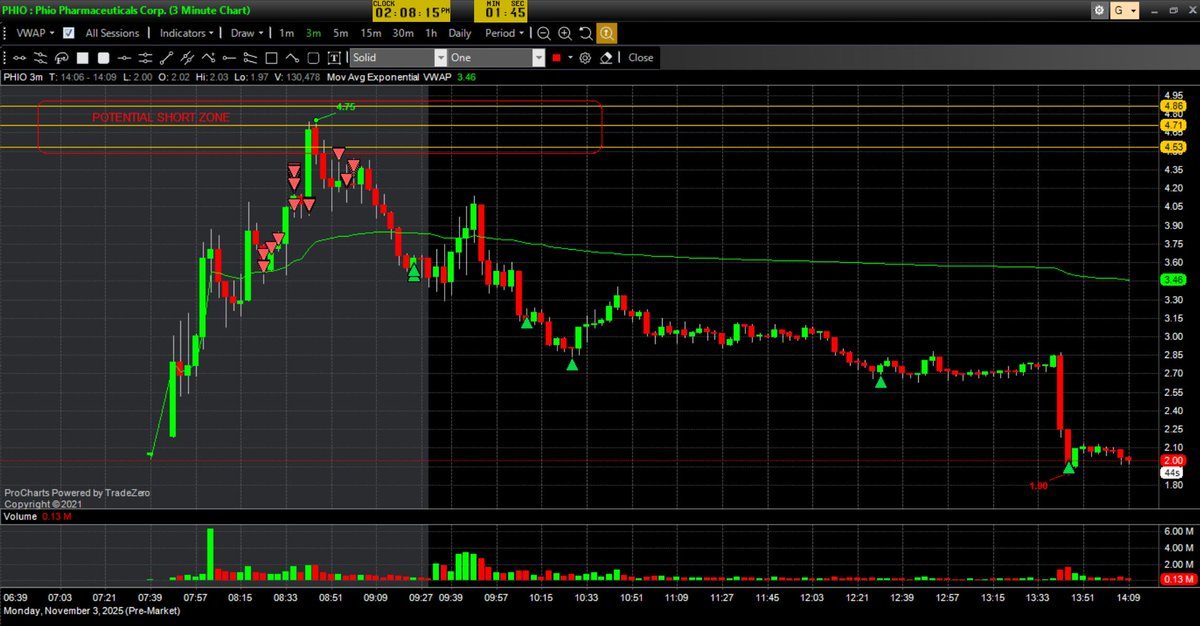The width and height of the screenshot is (1200, 626).
Task: Click the eraser tool to remove drawings
Action: [x=606, y=58]
